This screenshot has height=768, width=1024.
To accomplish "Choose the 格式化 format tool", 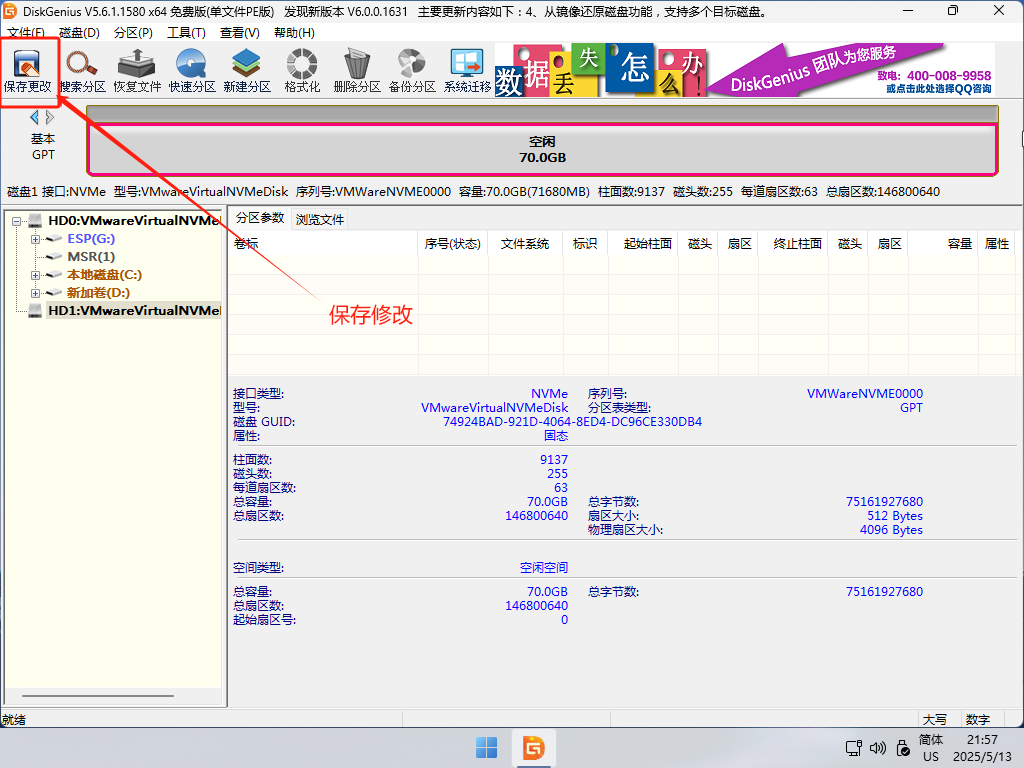I will click(x=302, y=71).
